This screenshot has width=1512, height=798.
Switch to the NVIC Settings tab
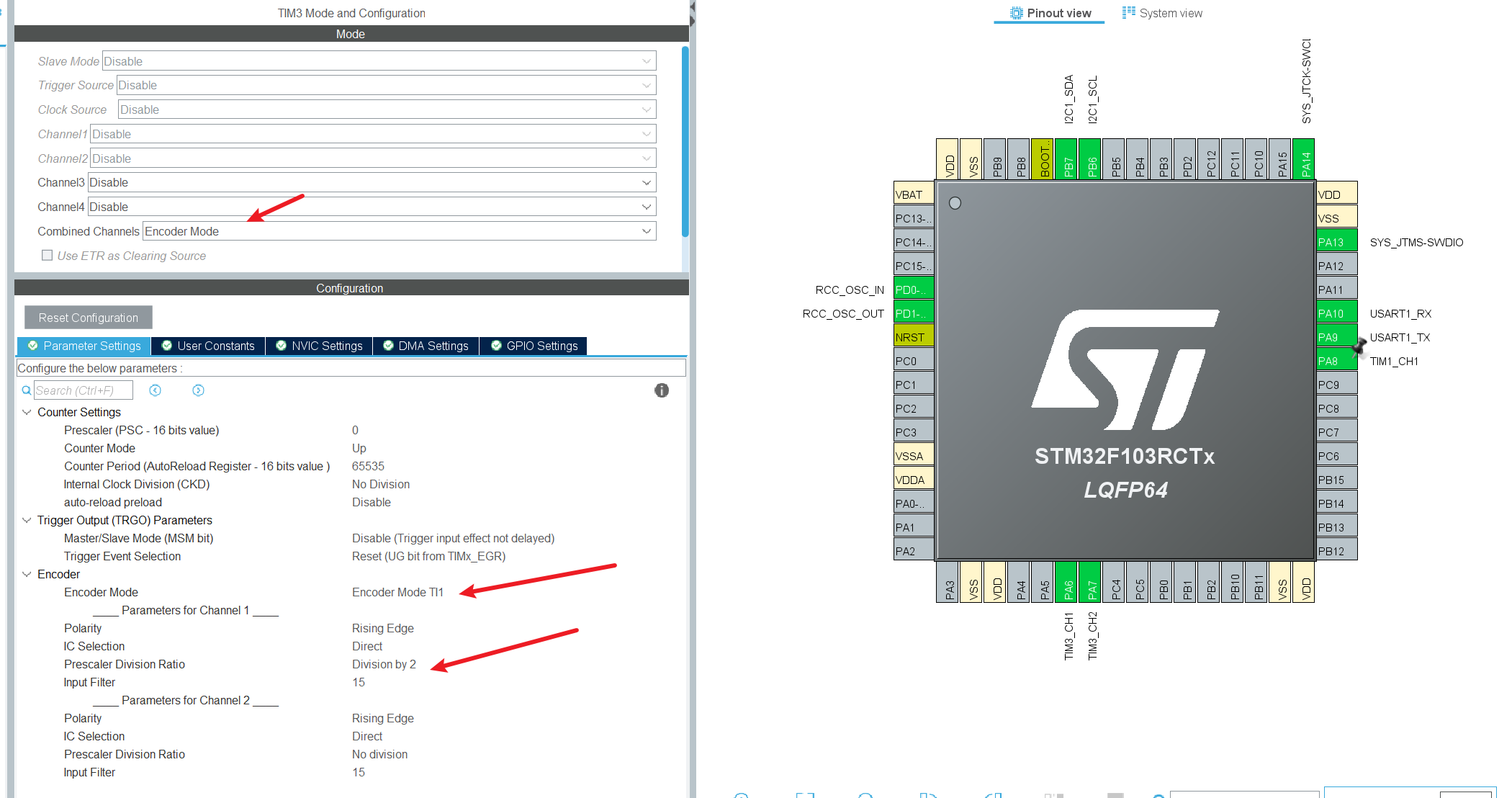point(319,346)
